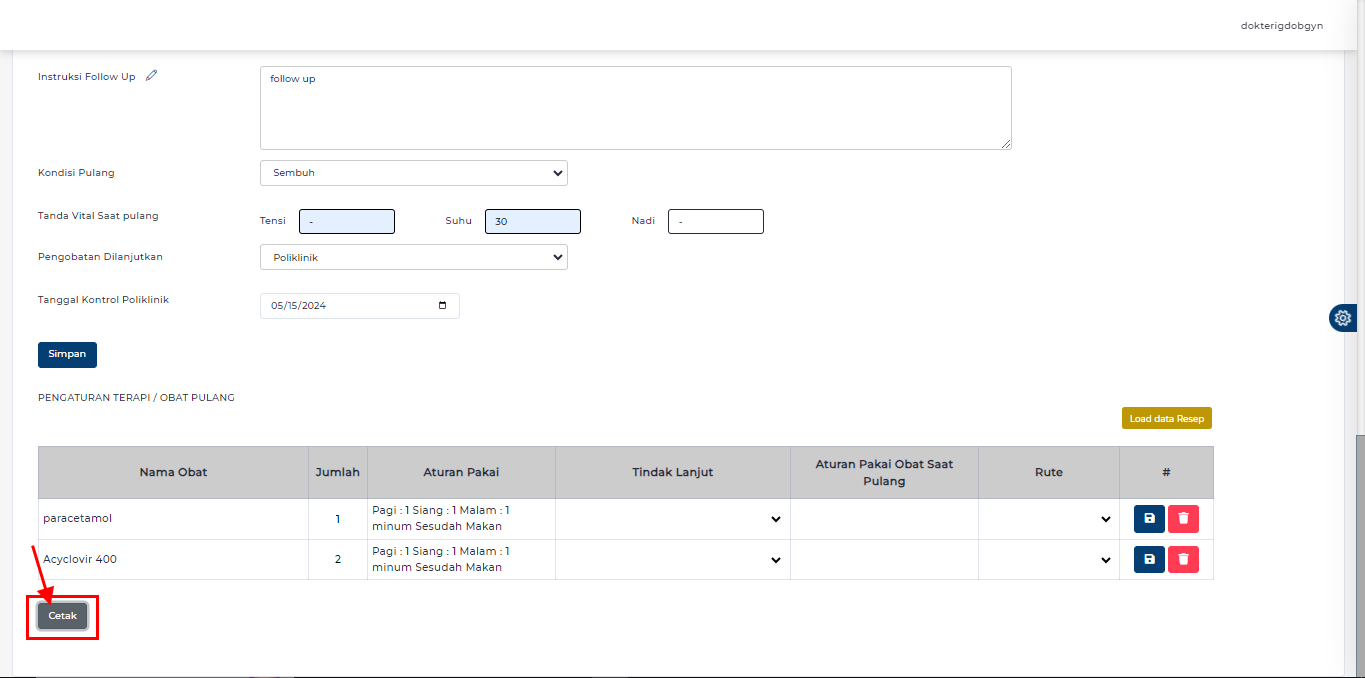The height and width of the screenshot is (678, 1365).
Task: Click Load data Resep button
Action: point(1166,419)
